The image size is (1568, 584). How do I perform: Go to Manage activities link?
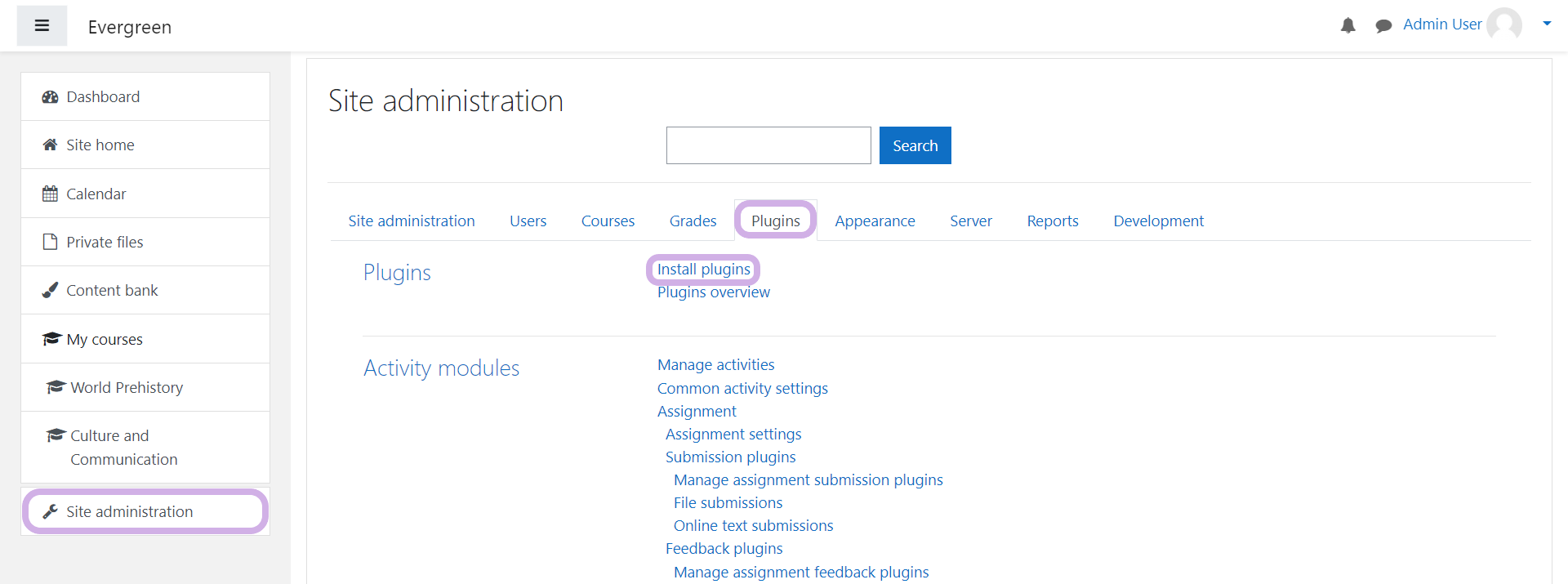coord(715,365)
